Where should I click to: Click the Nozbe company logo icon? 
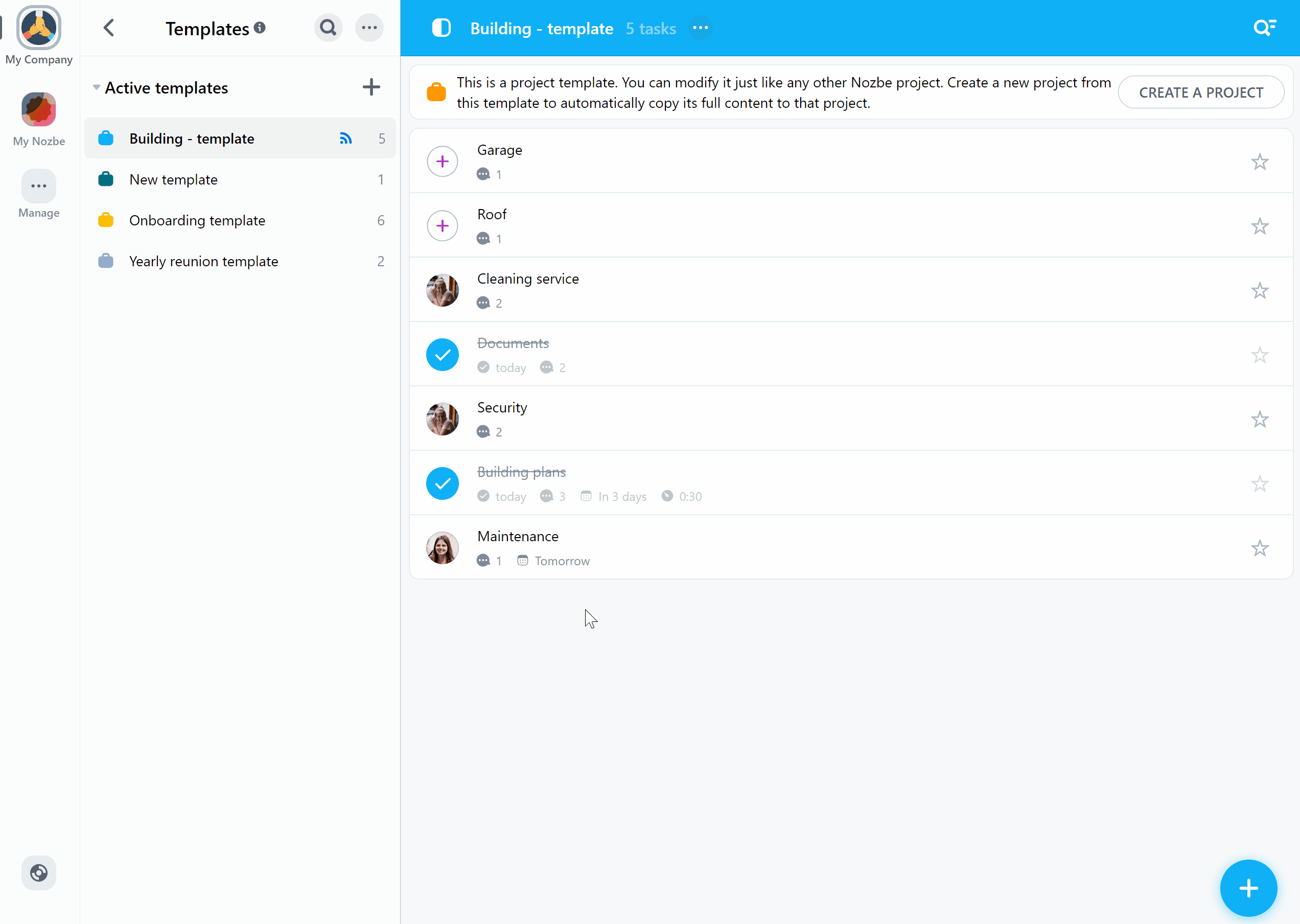pos(38,27)
